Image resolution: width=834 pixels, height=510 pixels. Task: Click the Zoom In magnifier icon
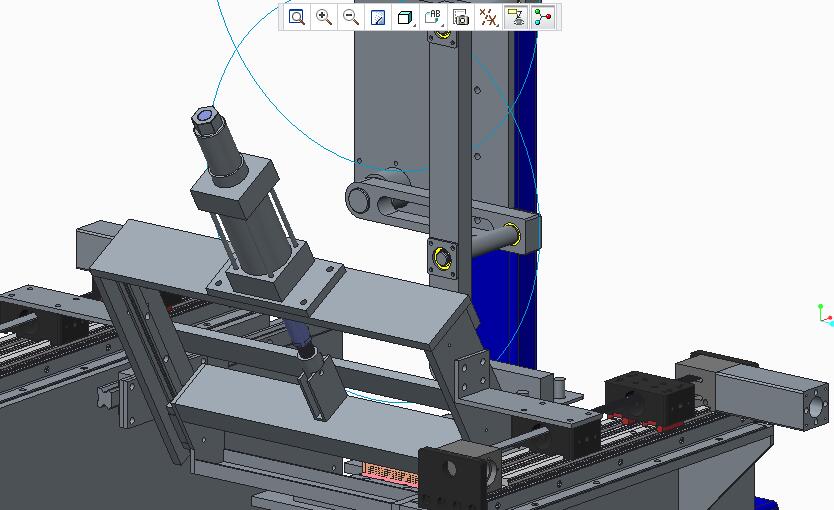[324, 17]
